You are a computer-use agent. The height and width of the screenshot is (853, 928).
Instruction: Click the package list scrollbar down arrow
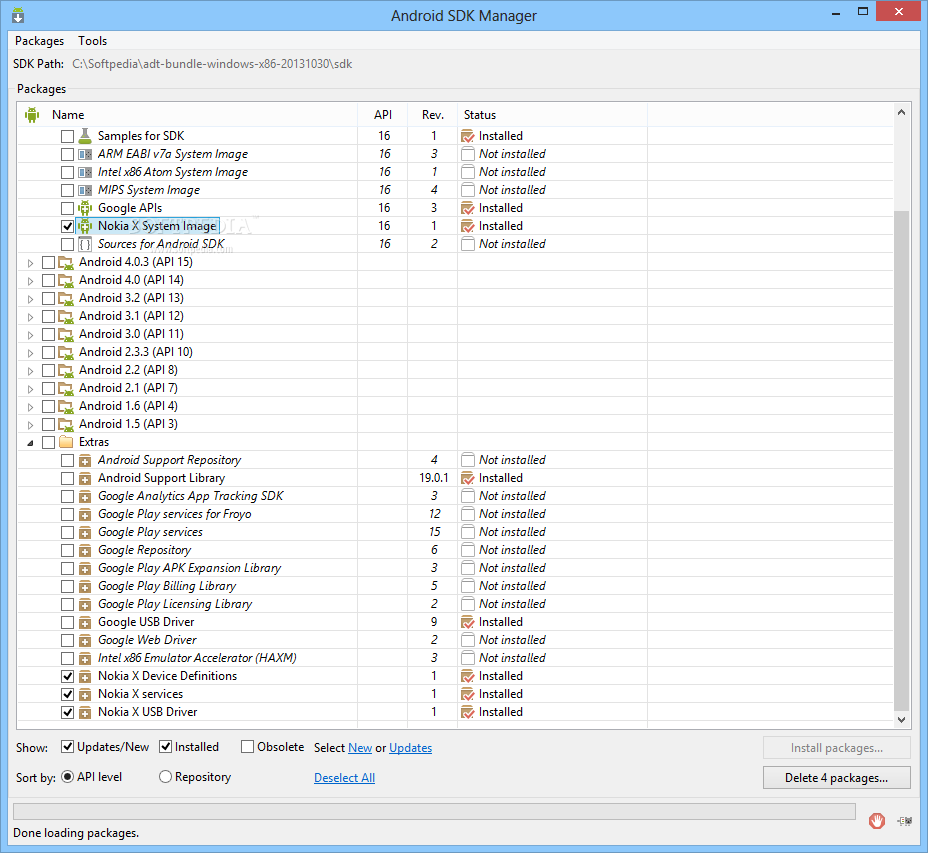[x=901, y=720]
